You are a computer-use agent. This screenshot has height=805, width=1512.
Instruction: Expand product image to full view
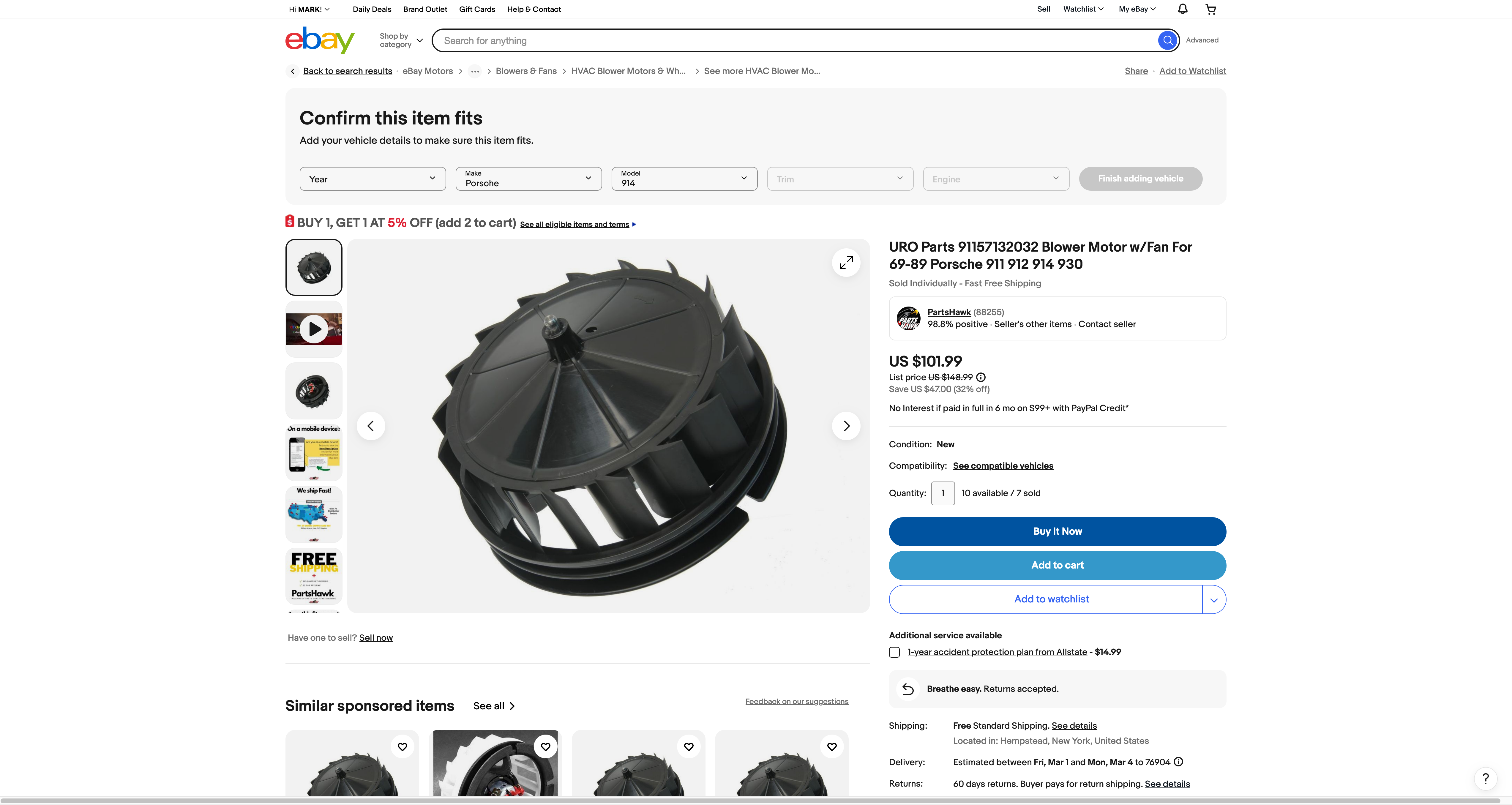pyautogui.click(x=846, y=263)
